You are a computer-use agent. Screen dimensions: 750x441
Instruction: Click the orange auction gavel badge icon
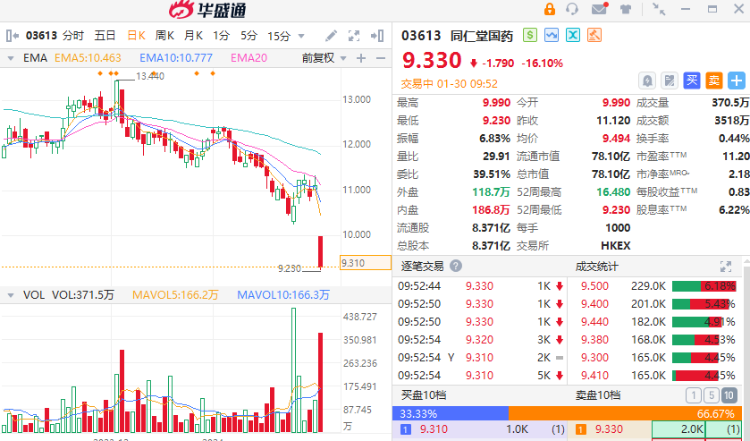tap(595, 35)
